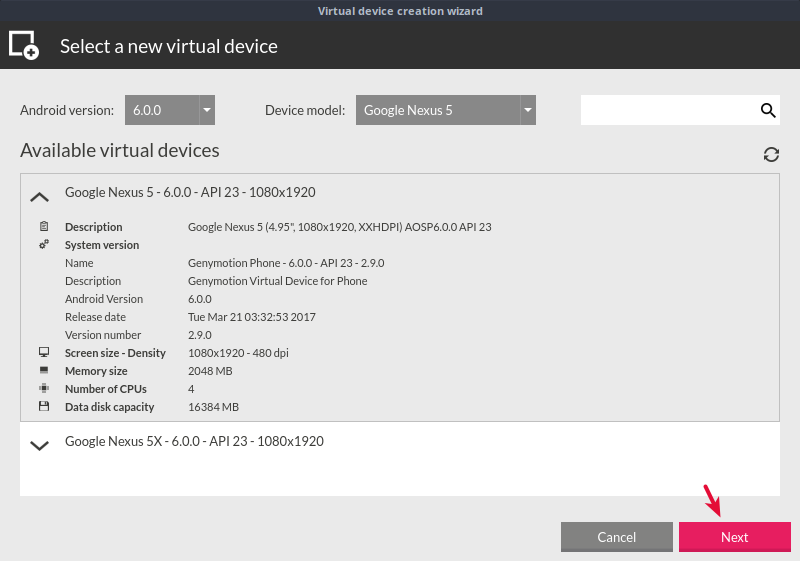Viewport: 800px width, 561px height.
Task: Click the 'Number of CPUs' label
Action: click(106, 389)
